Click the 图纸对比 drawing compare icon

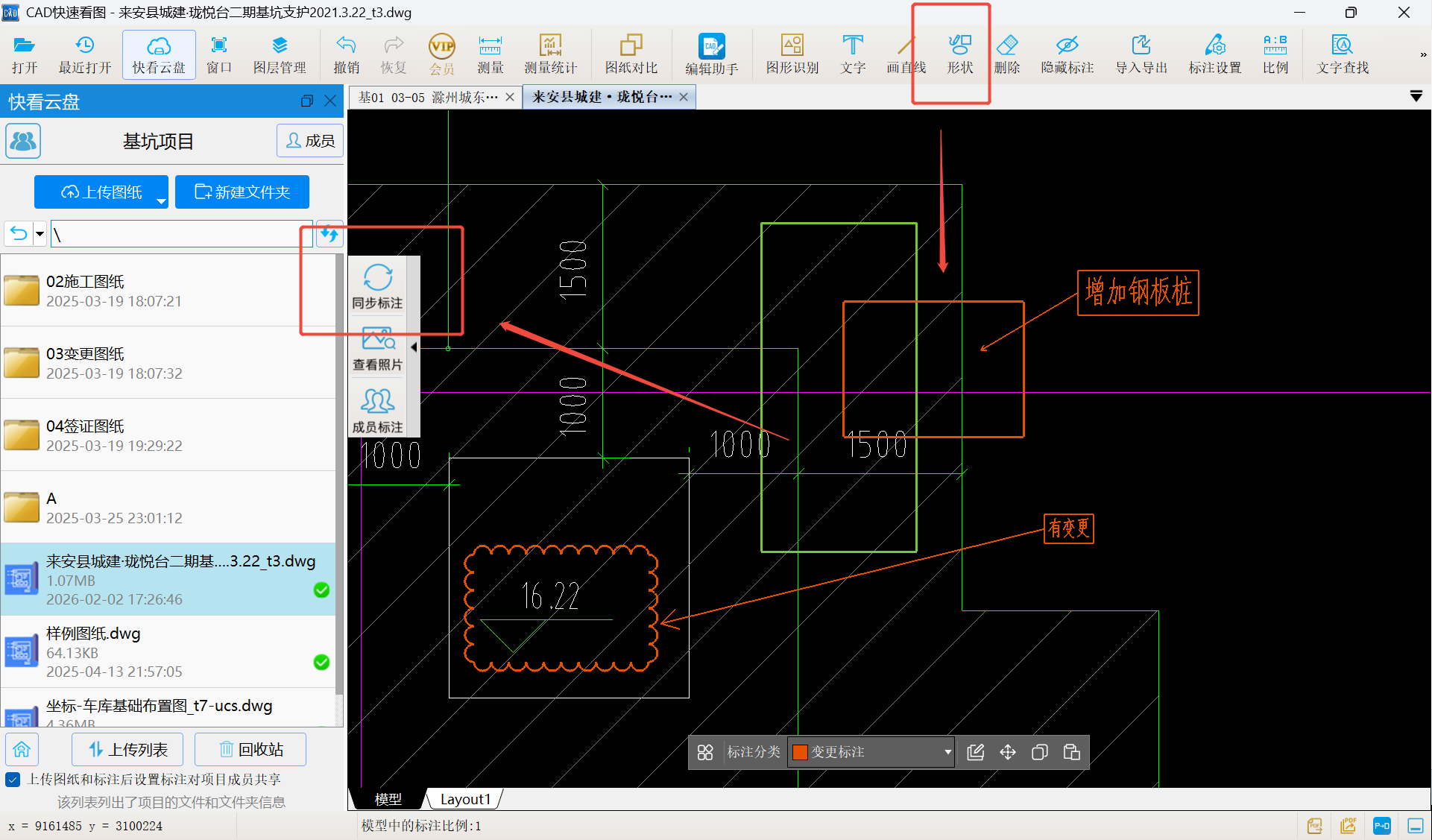tap(631, 54)
